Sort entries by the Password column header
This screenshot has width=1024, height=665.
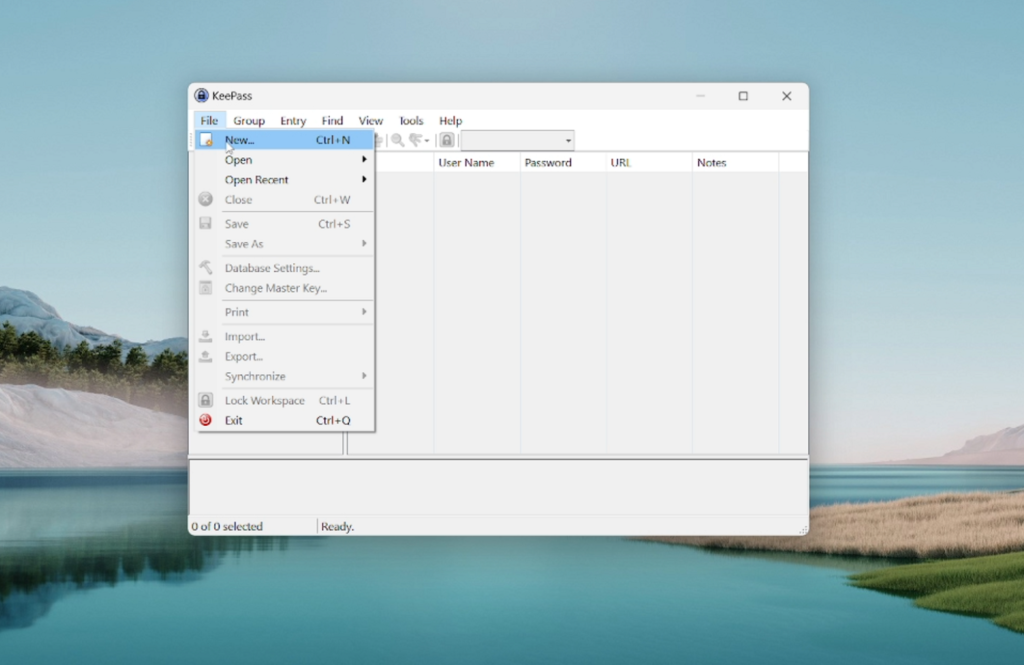548,162
